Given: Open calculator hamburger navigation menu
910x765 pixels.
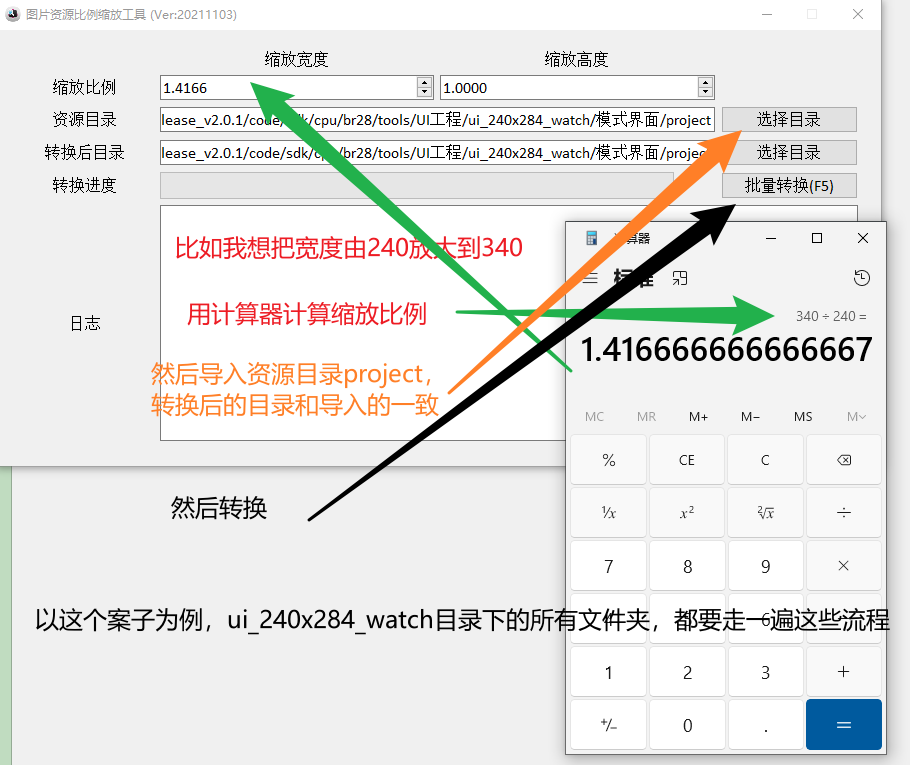Looking at the screenshot, I should [590, 279].
